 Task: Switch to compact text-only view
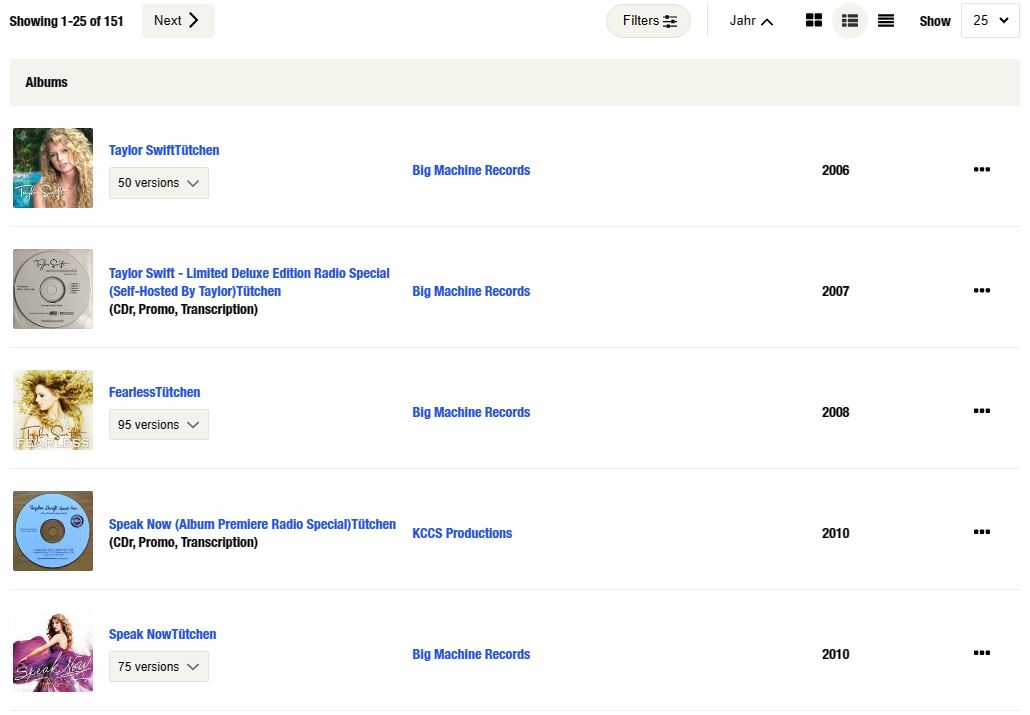tap(886, 20)
